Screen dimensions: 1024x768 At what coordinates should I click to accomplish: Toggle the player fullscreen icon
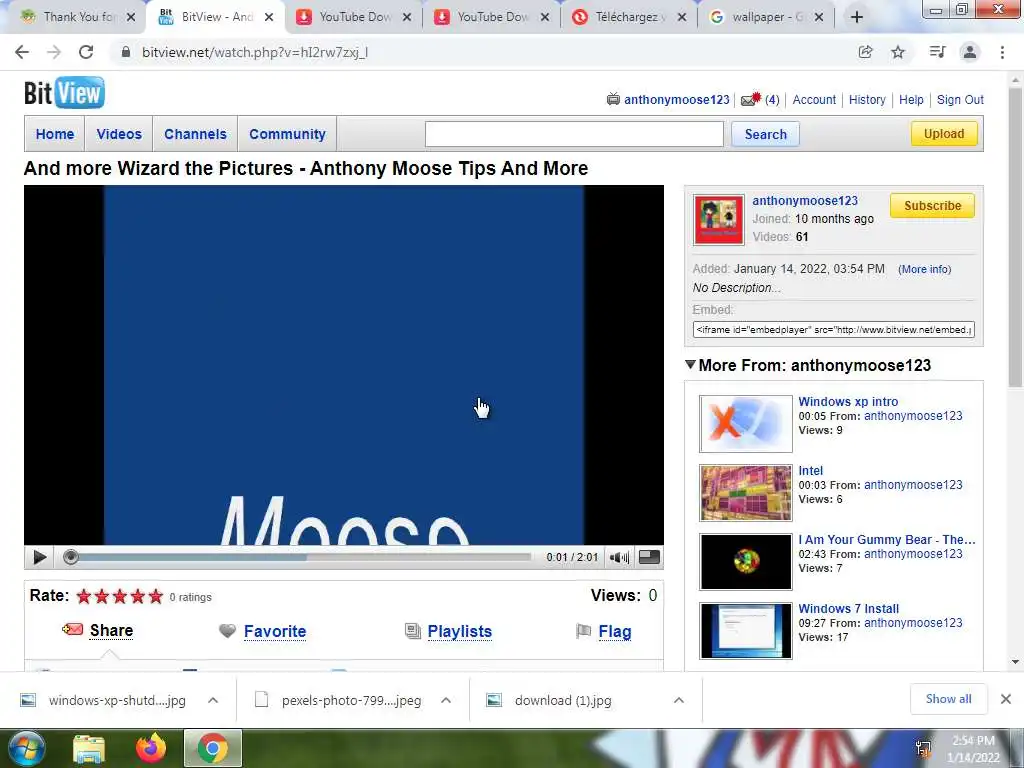(649, 556)
